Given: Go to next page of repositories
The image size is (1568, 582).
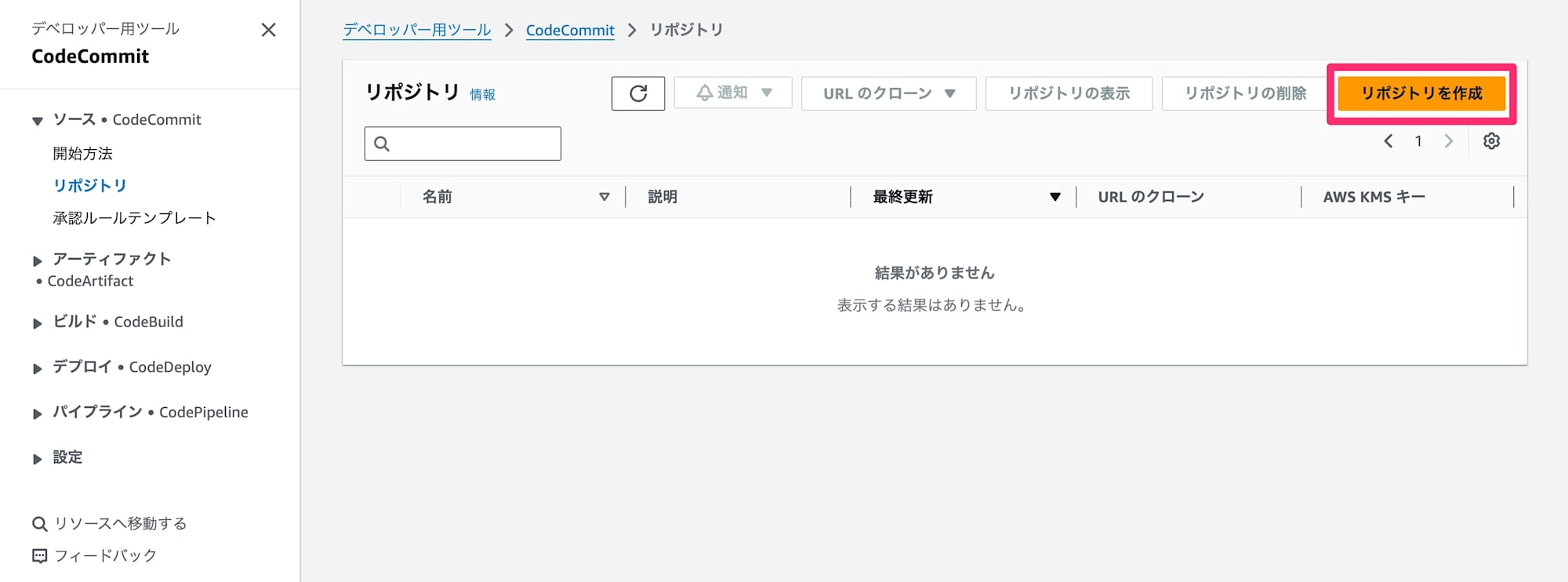Looking at the screenshot, I should 1449,141.
